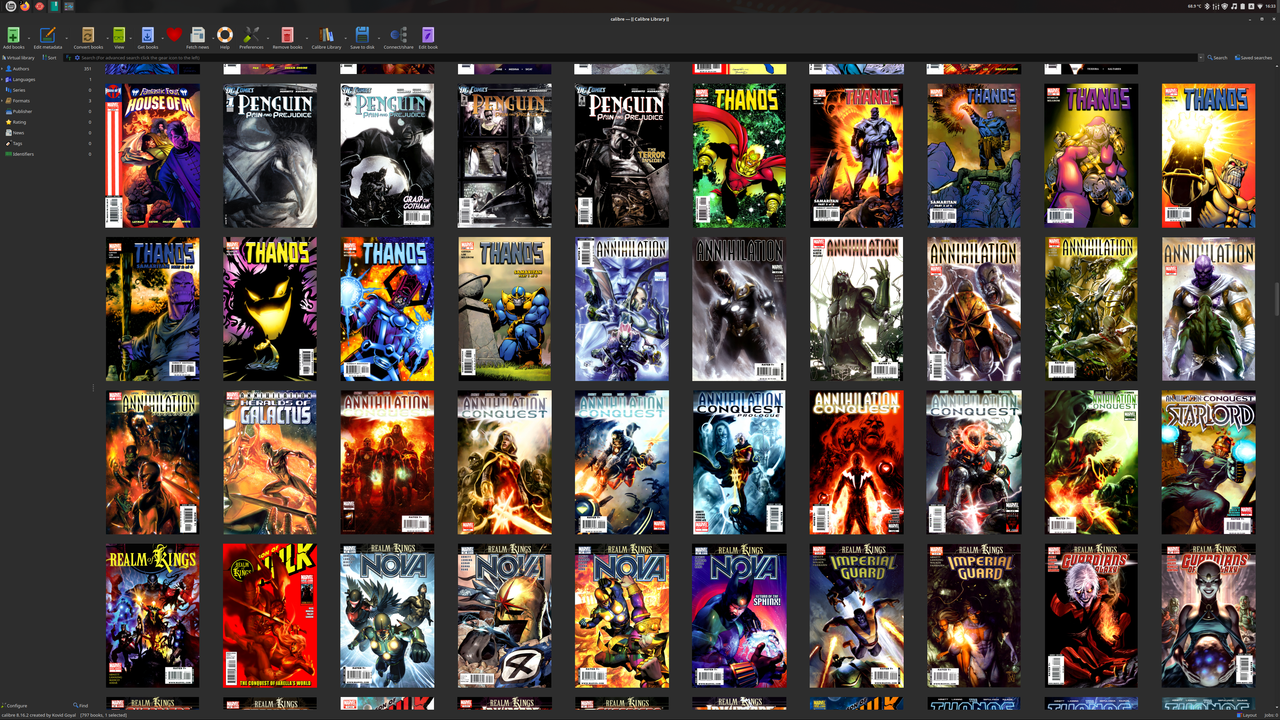Click the Find button in Tag browser

tap(81, 705)
